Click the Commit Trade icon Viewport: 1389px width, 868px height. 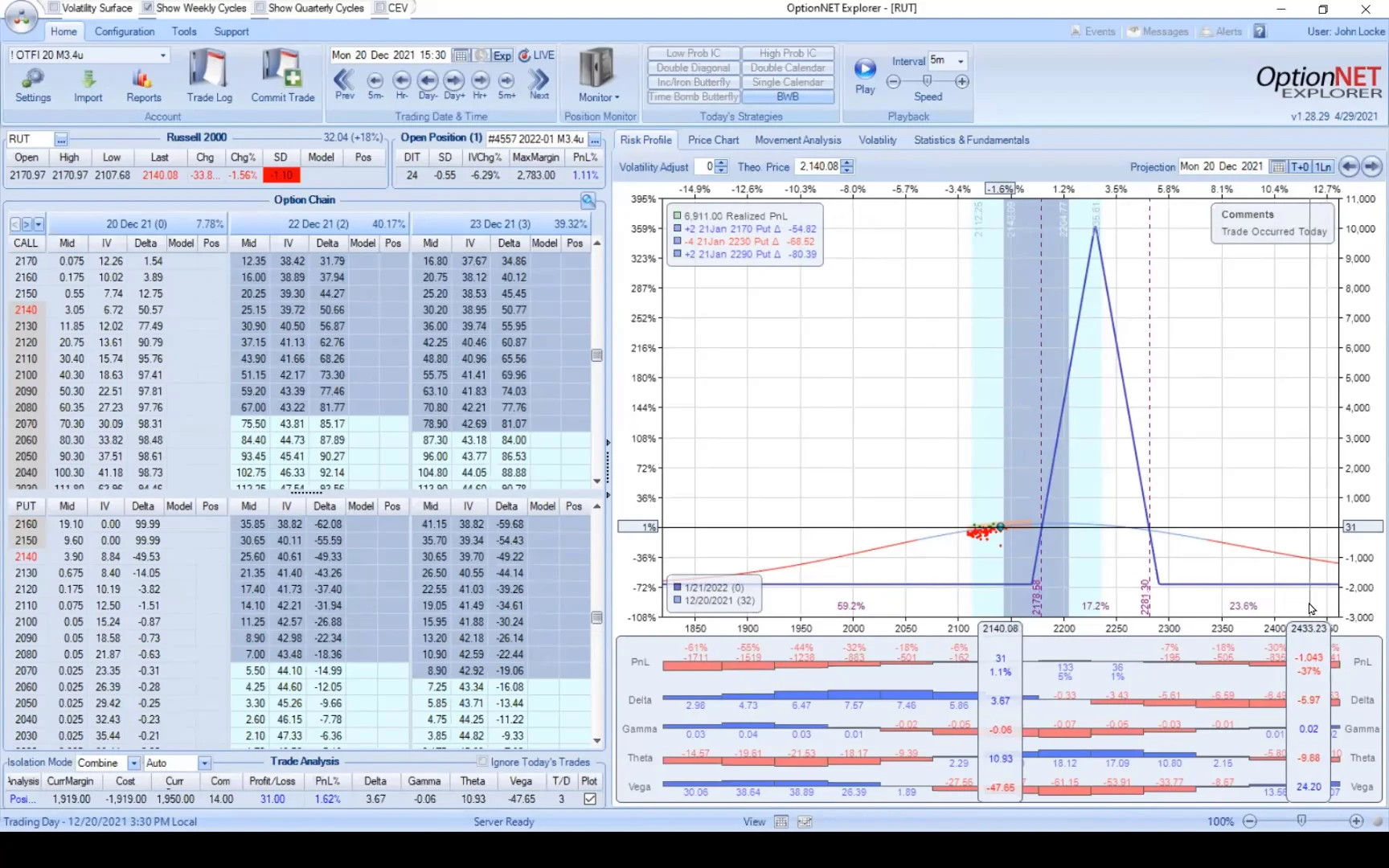tap(282, 69)
